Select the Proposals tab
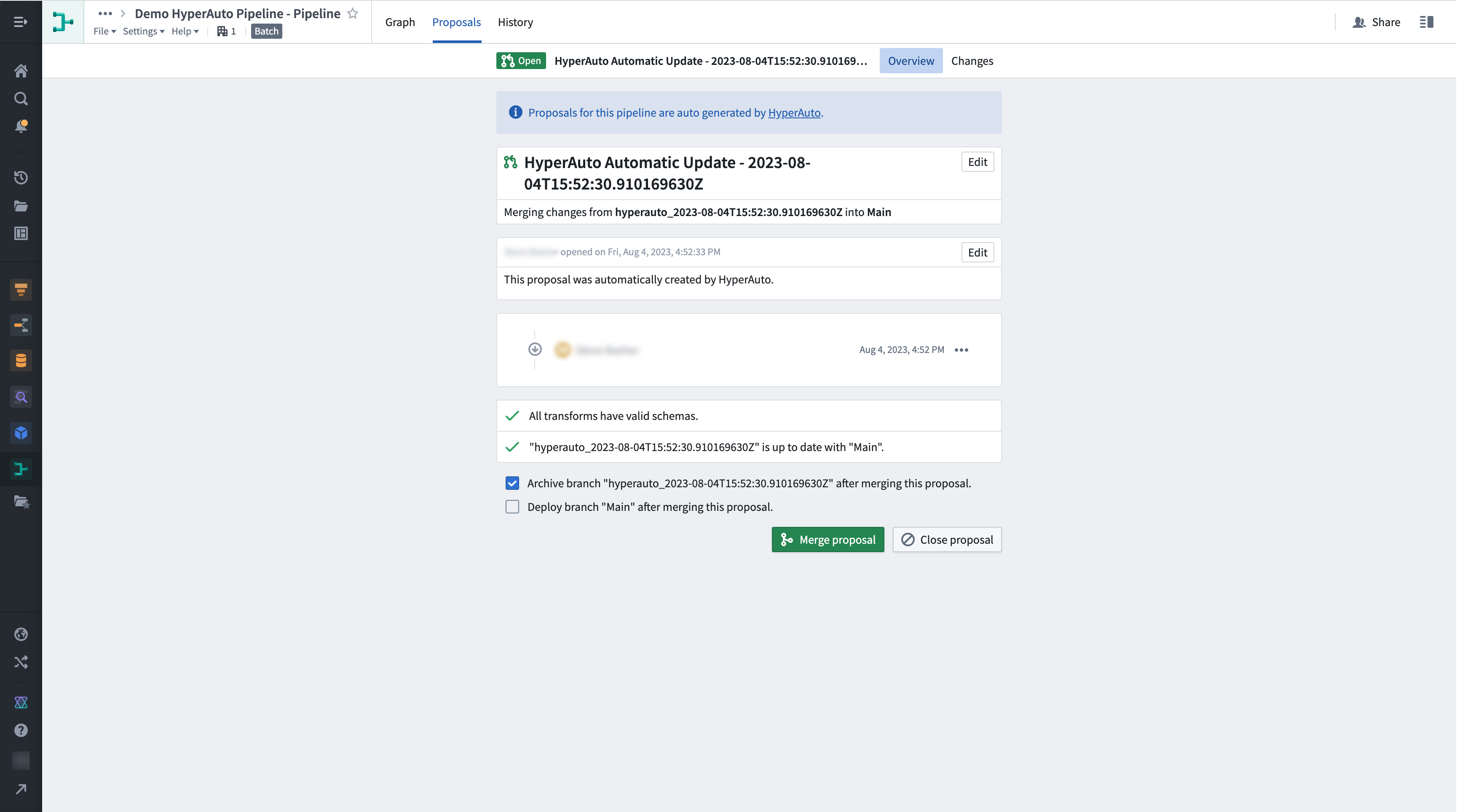 point(456,22)
